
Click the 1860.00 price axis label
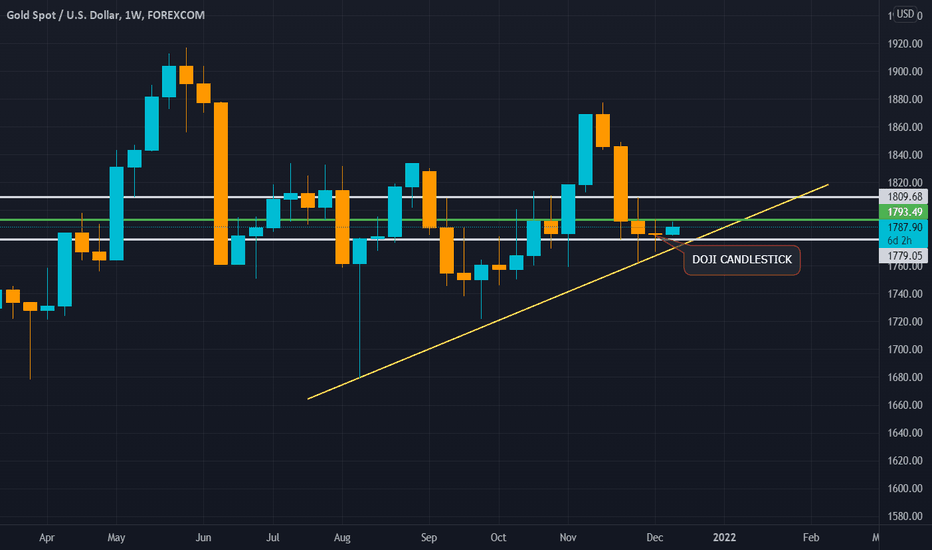pos(905,127)
